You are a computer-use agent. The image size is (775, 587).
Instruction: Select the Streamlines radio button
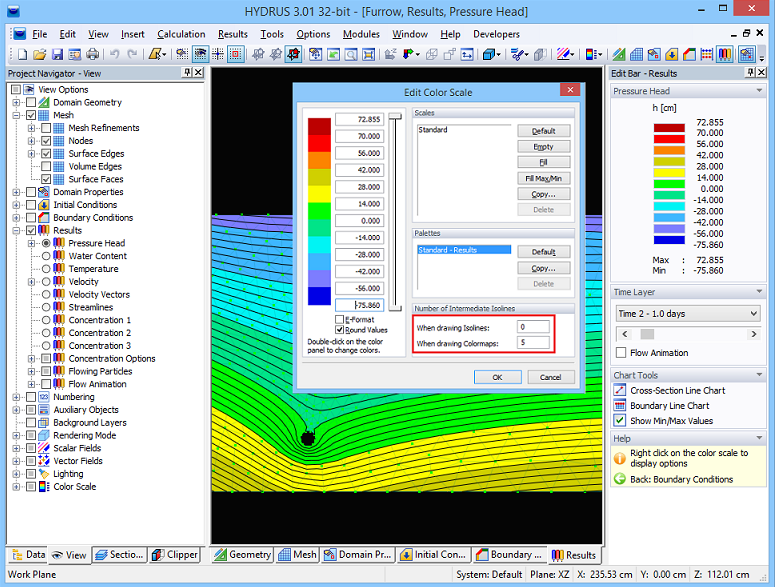pyautogui.click(x=46, y=307)
